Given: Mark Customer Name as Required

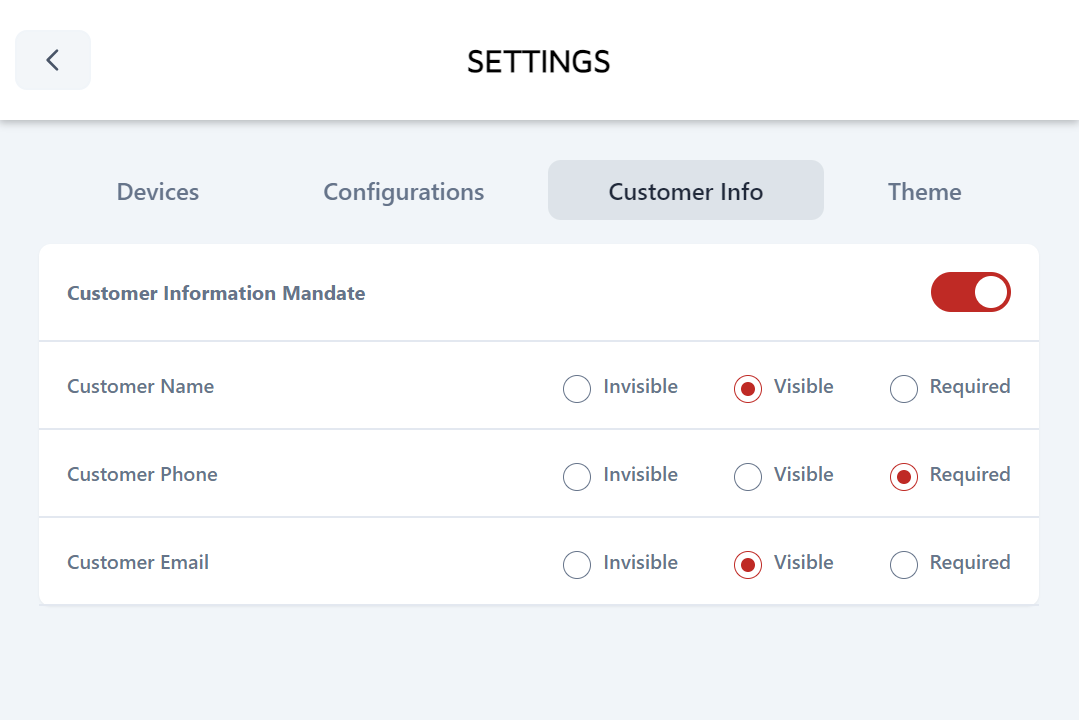Looking at the screenshot, I should click(904, 388).
